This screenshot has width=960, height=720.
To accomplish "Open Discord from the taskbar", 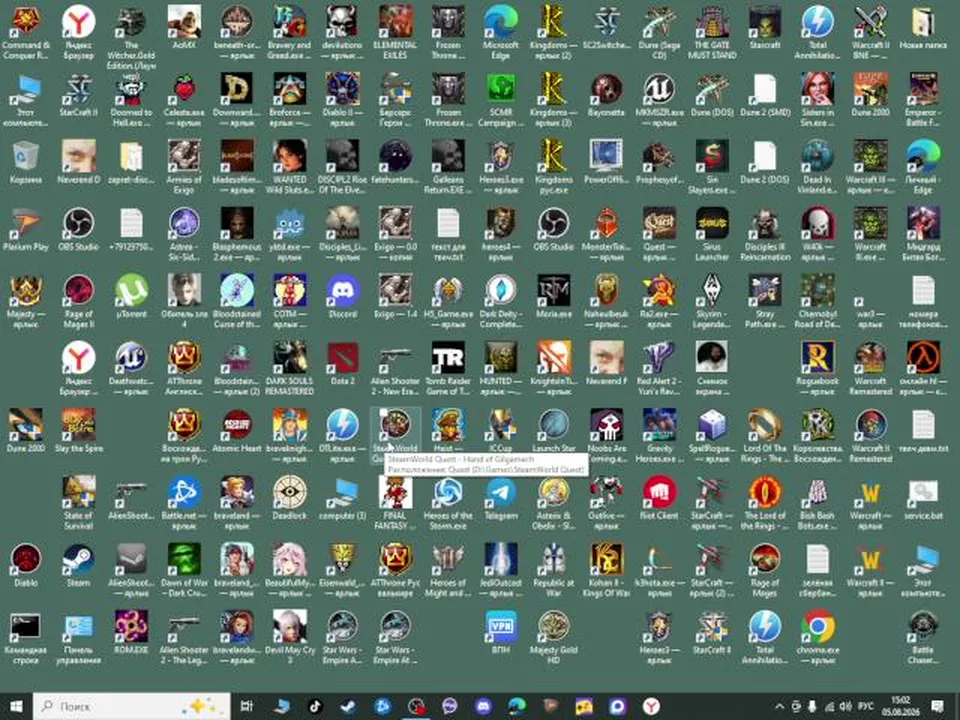I will tap(483, 707).
